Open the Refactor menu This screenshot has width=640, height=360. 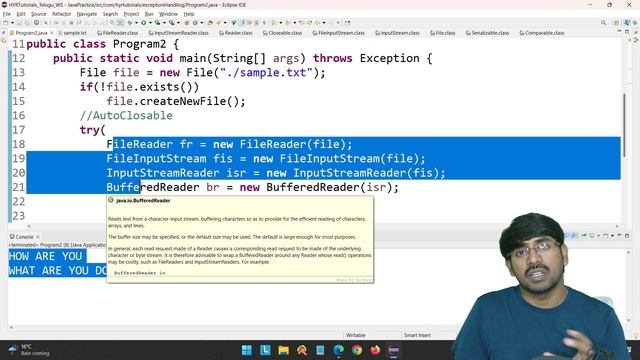point(61,14)
